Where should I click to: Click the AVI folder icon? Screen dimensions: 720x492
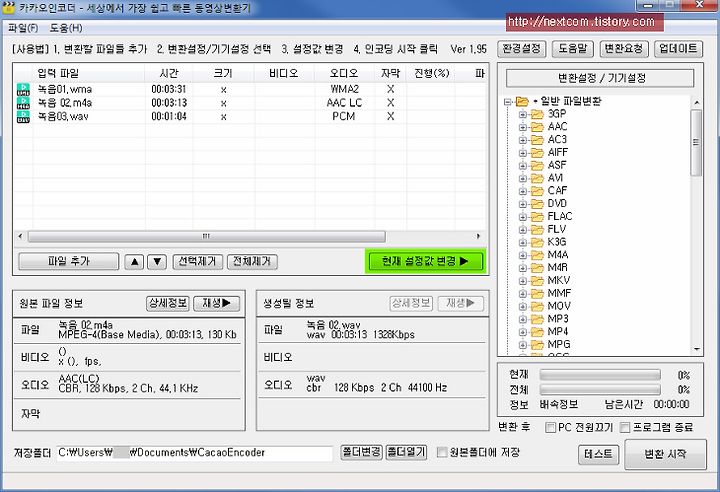537,178
